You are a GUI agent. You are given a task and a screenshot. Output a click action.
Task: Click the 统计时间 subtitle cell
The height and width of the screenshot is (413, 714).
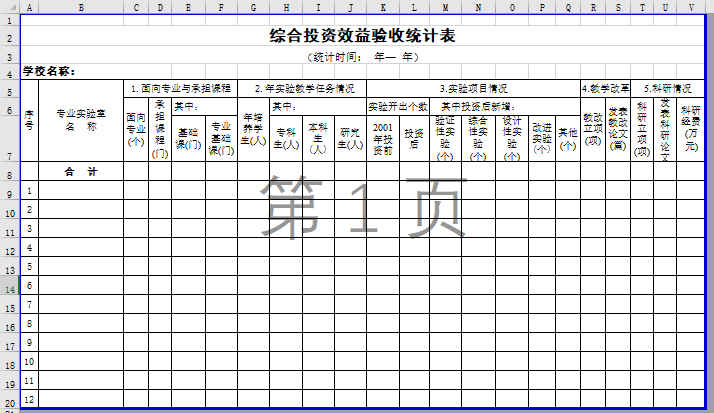tap(362, 56)
